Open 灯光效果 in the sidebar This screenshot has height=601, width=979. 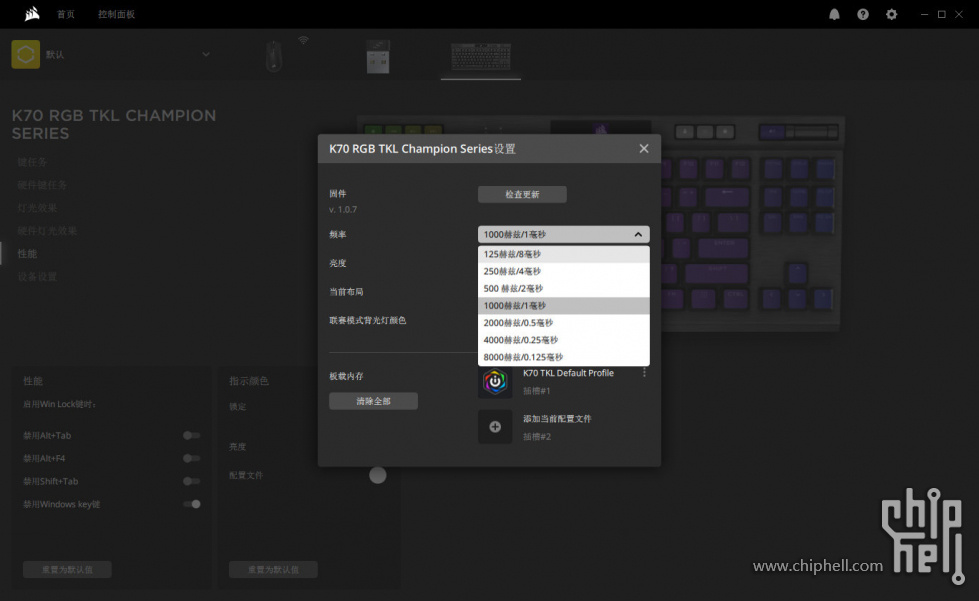click(37, 208)
